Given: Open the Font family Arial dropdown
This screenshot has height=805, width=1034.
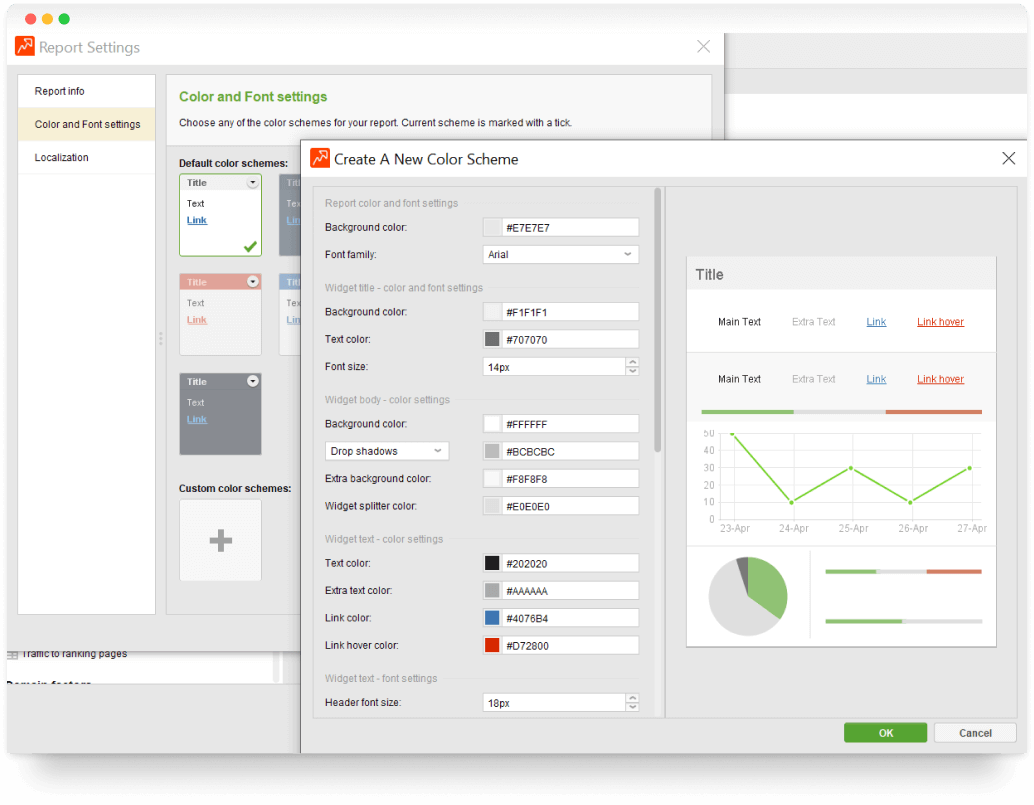Looking at the screenshot, I should (x=561, y=254).
